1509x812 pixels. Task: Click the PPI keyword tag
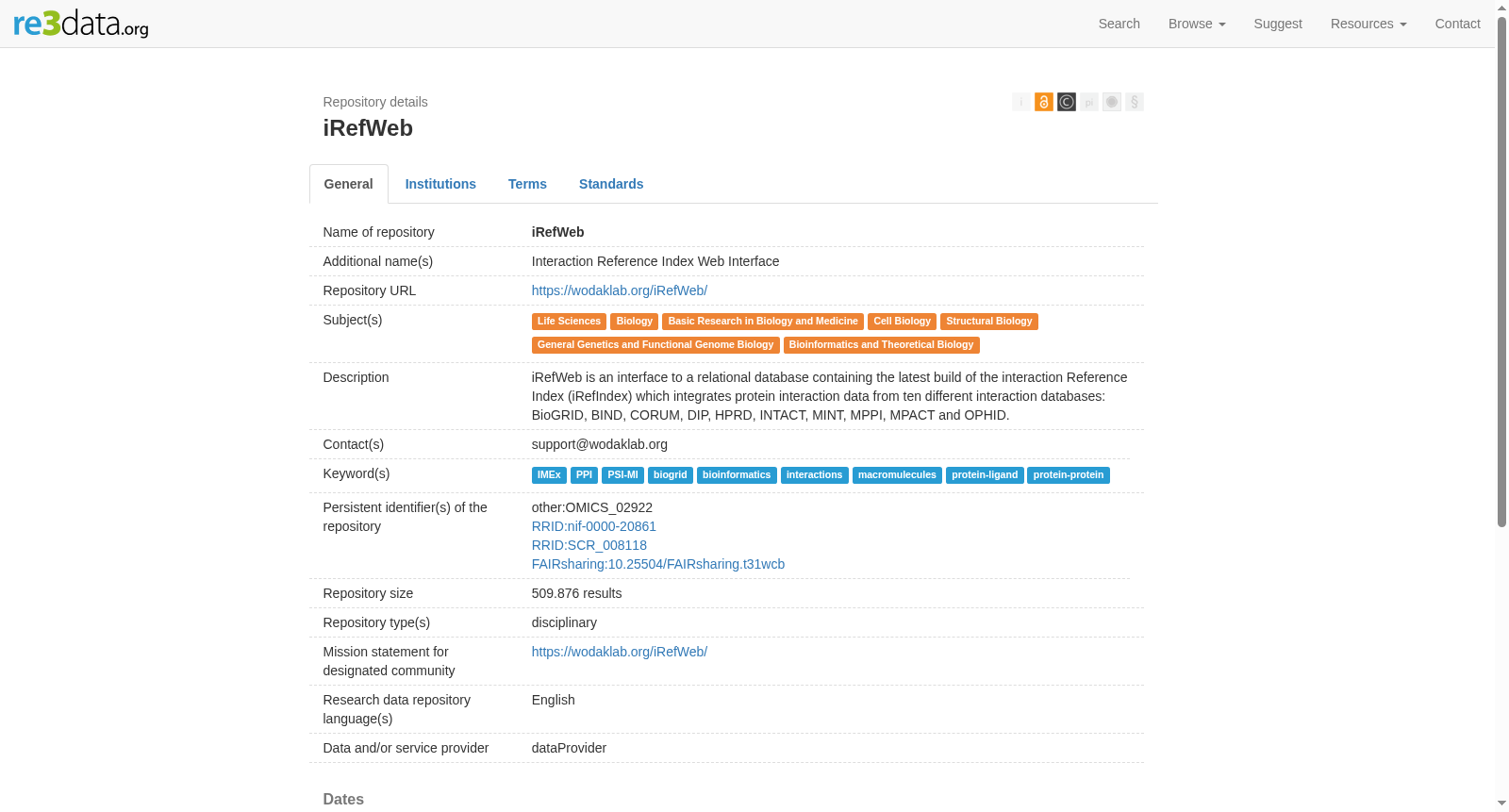point(585,475)
